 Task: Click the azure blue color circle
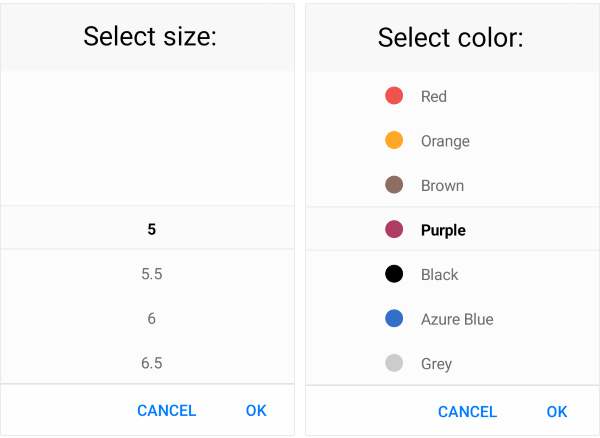pos(394,319)
